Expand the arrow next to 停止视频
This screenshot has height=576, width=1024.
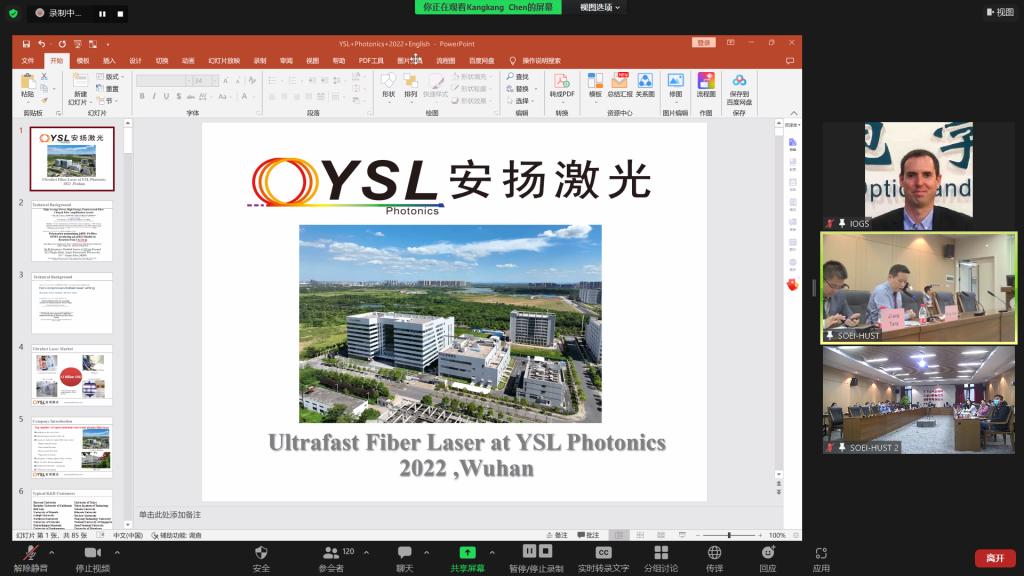(x=118, y=551)
